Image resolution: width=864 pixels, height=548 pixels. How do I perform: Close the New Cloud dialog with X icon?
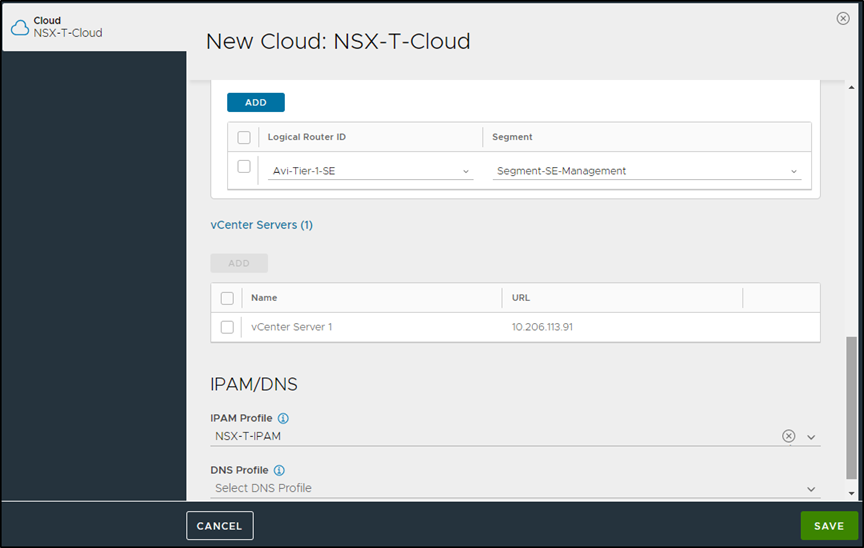point(843,18)
